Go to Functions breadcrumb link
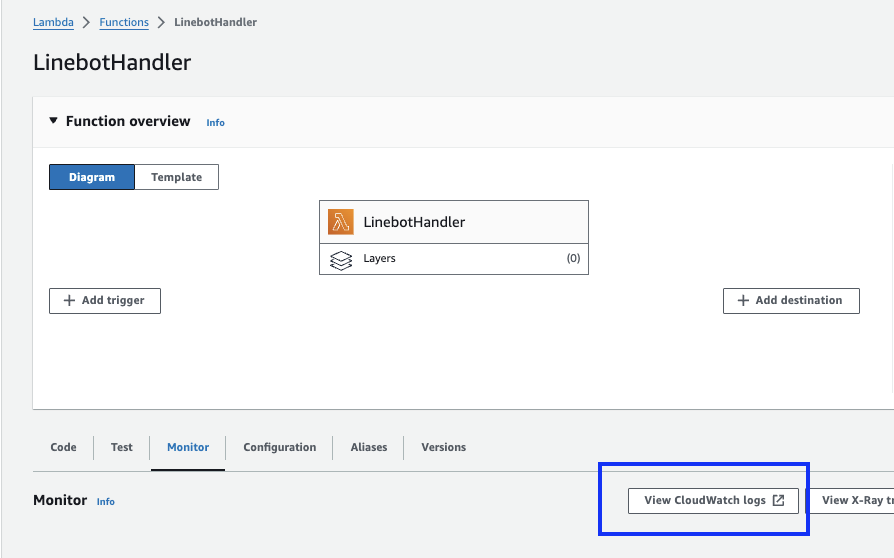894x558 pixels. click(124, 22)
